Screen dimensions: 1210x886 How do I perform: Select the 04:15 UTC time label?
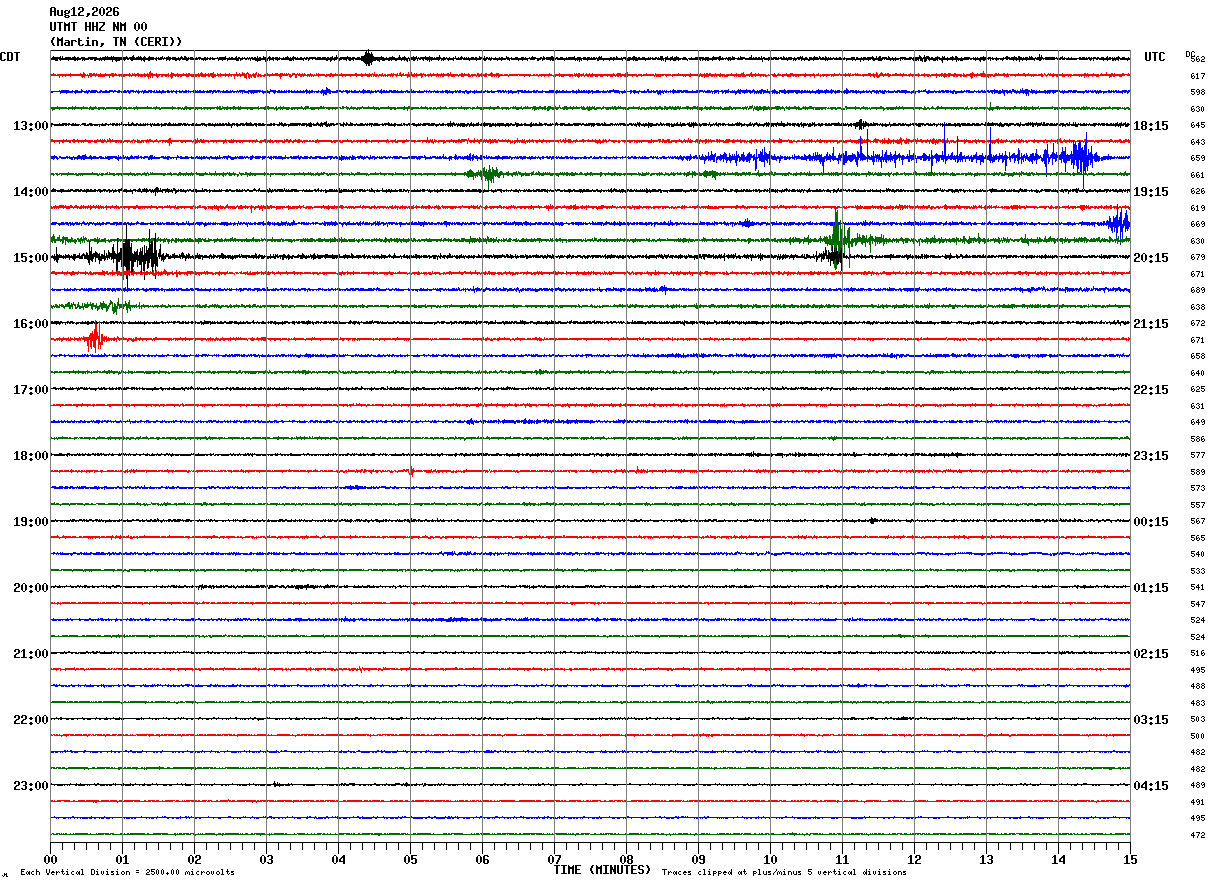pos(1151,785)
